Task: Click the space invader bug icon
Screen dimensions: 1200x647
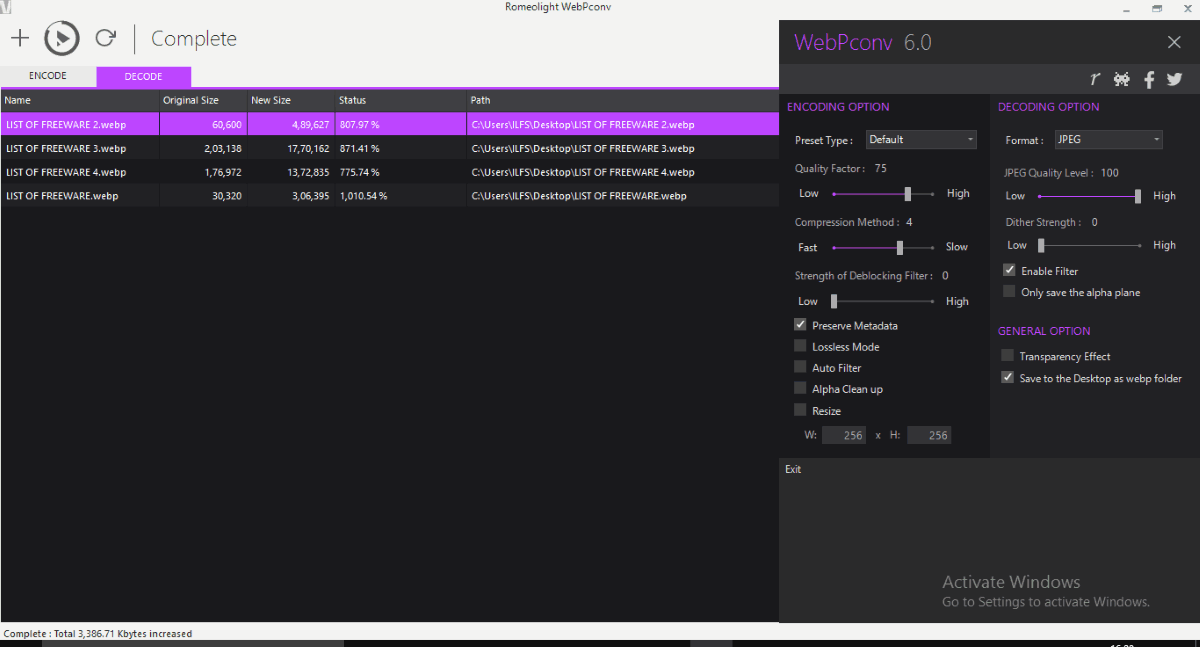Action: [x=1122, y=80]
